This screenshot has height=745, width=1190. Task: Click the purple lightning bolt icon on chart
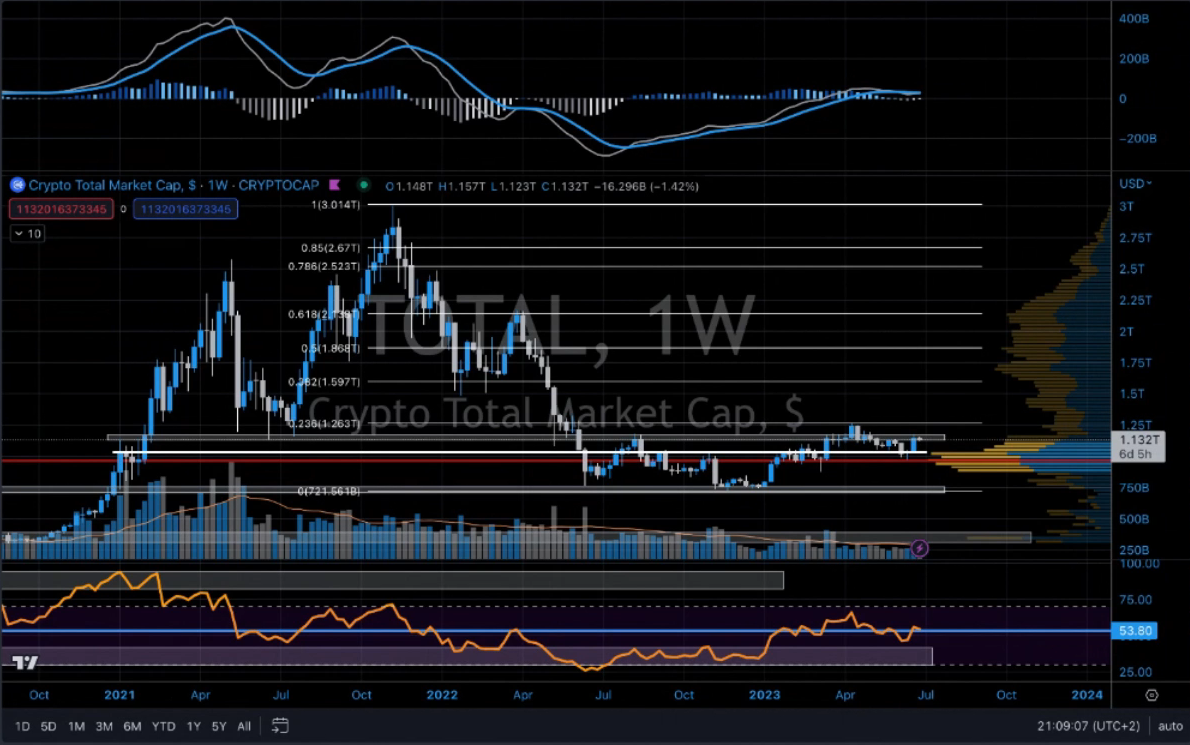(x=921, y=548)
